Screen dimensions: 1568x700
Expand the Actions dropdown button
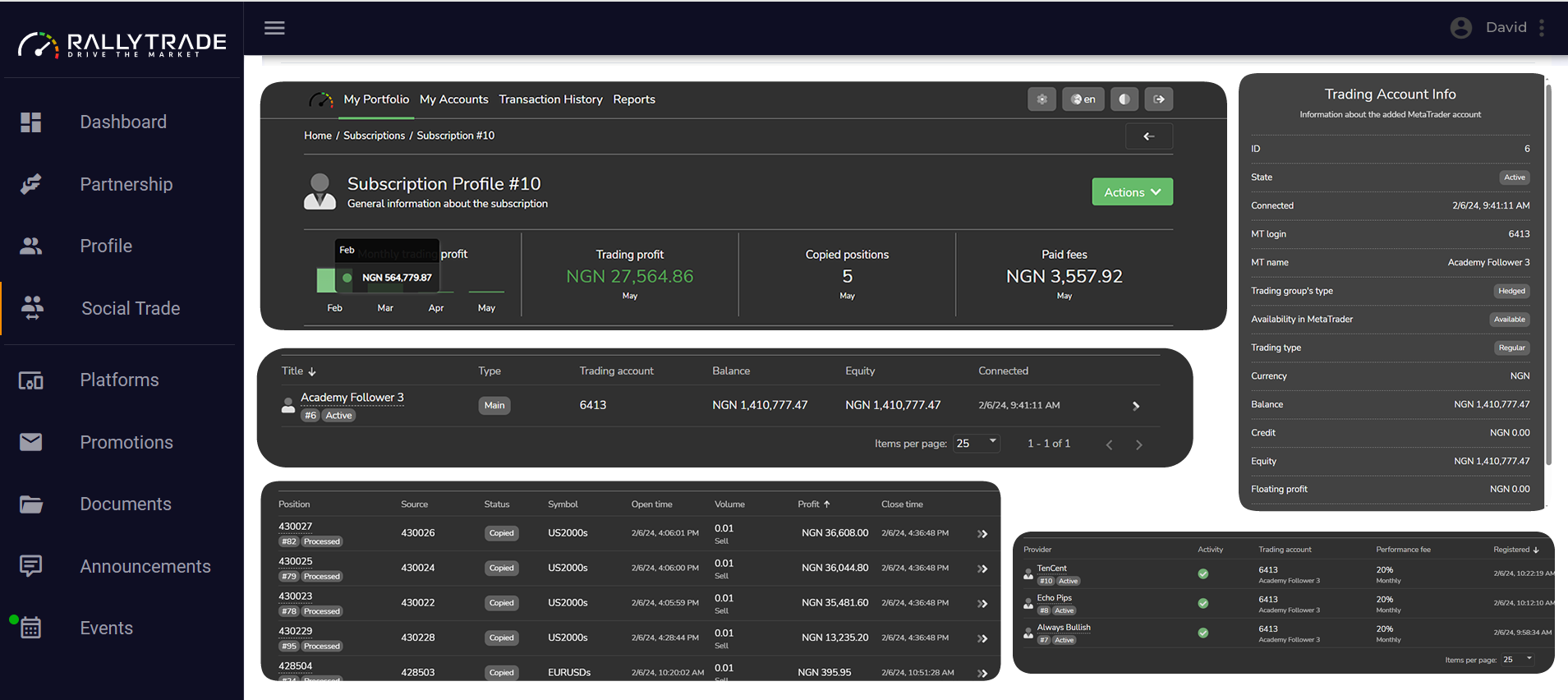point(1132,192)
